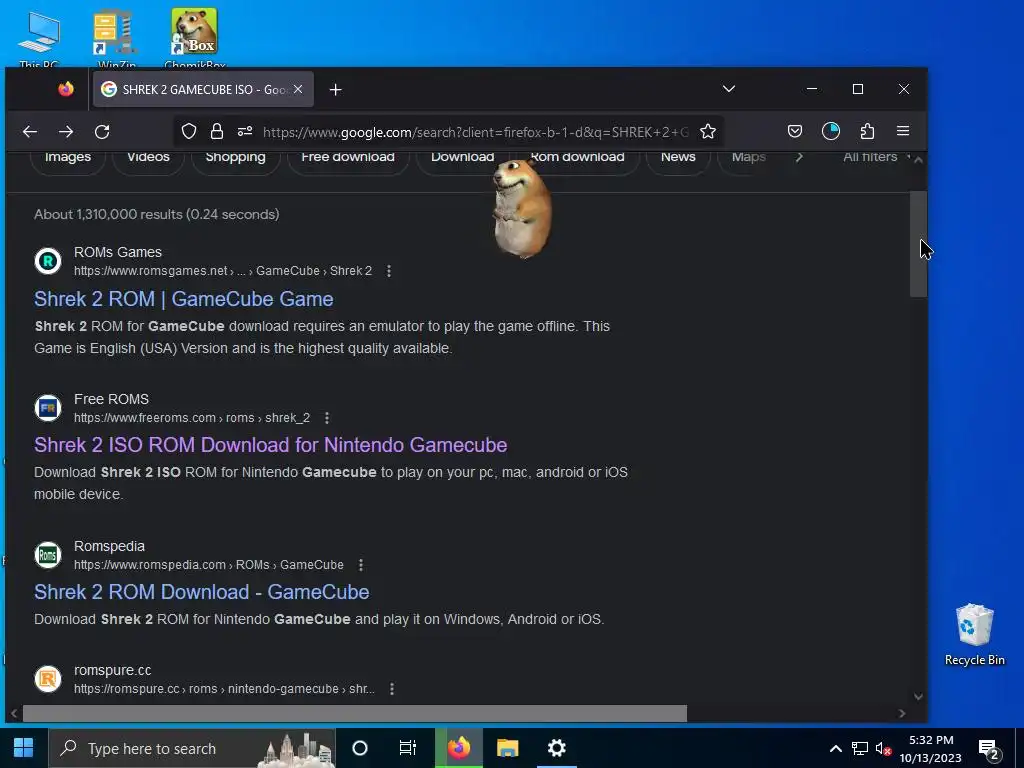
Task: Open the Save to Pocket icon
Action: pos(795,131)
